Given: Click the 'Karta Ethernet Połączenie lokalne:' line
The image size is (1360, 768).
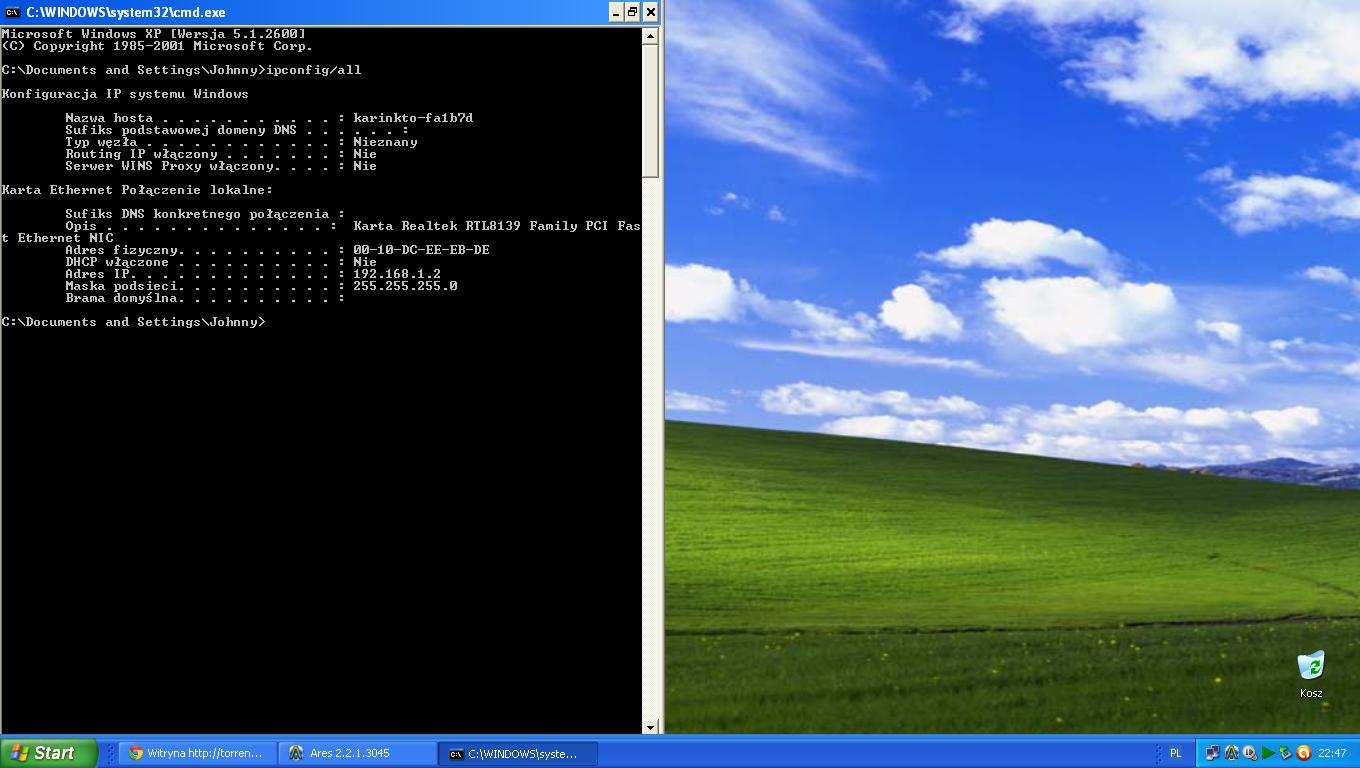Looking at the screenshot, I should (137, 190).
